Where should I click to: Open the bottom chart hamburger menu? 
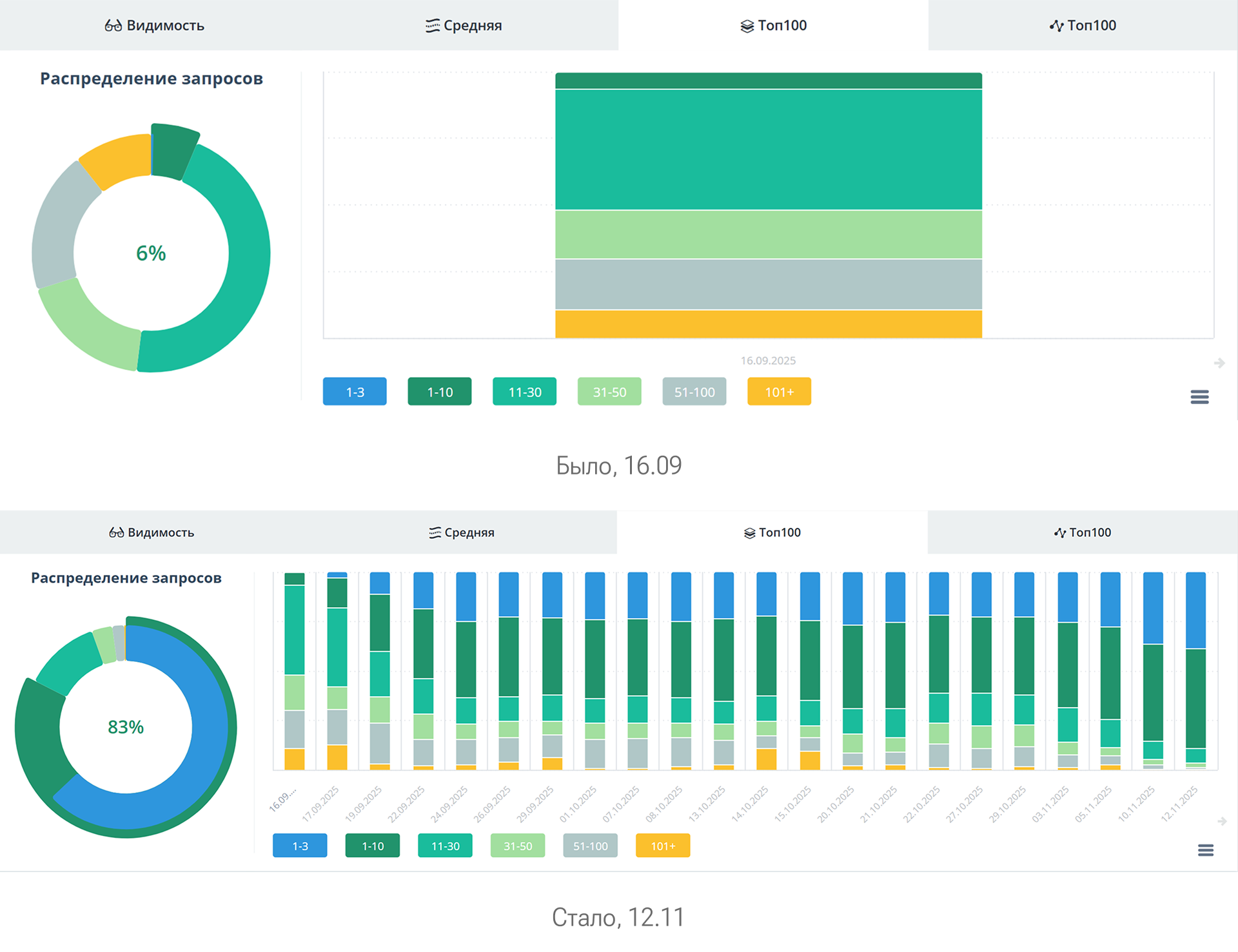point(1205,850)
